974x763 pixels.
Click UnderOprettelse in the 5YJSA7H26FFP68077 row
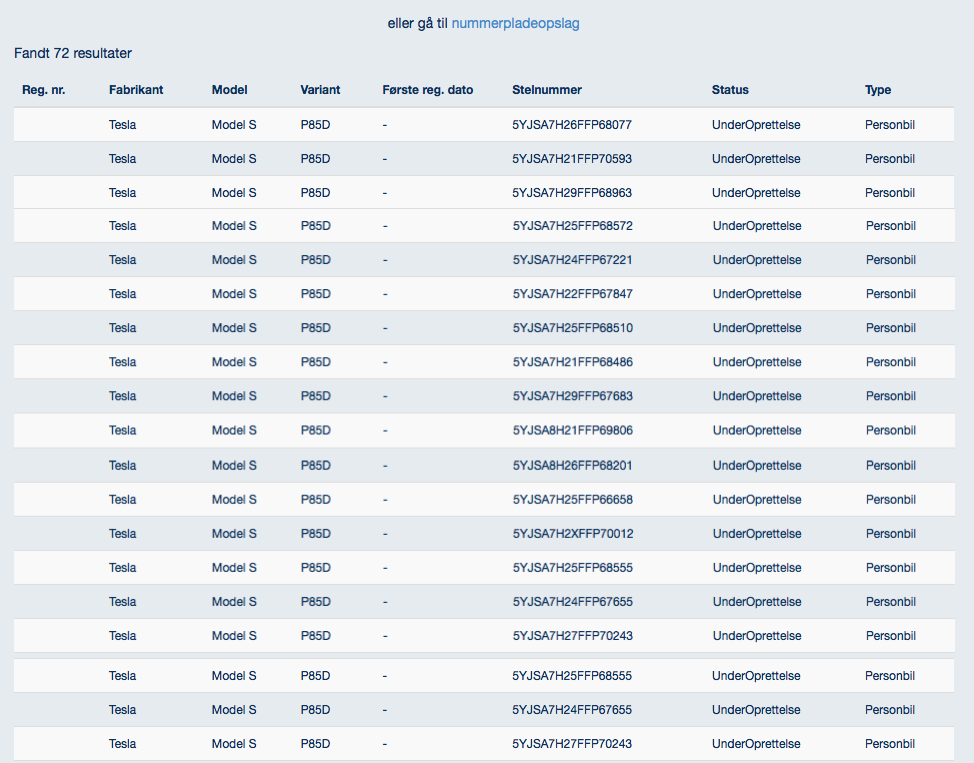(756, 125)
